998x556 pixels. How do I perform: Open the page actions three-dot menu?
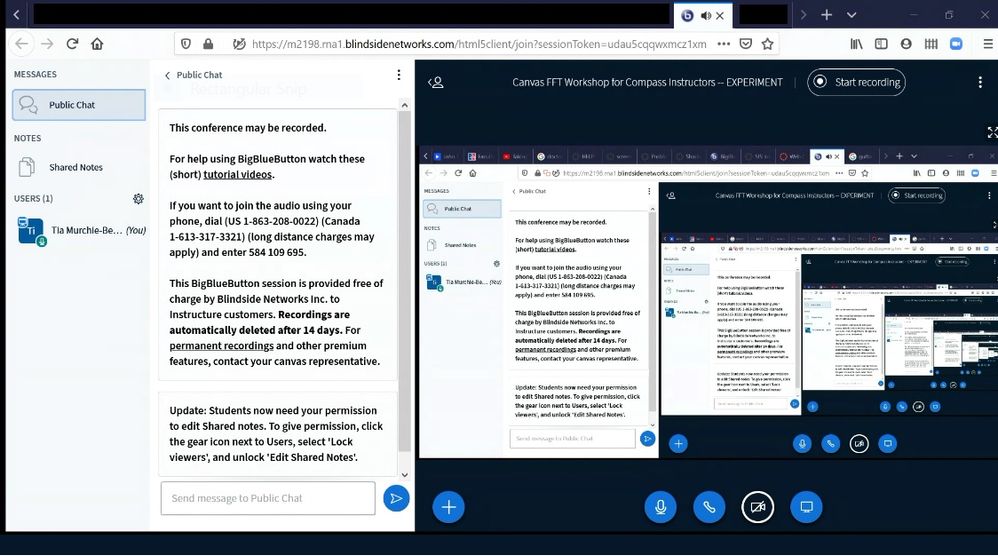724,44
